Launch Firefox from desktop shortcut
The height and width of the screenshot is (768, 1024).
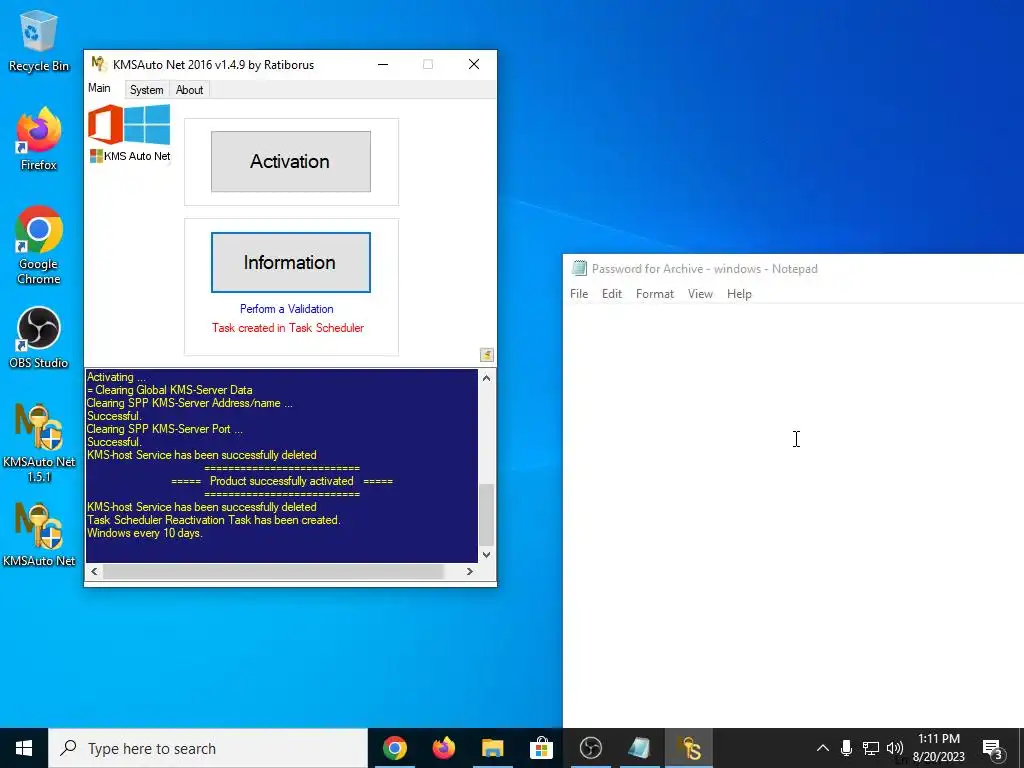(39, 138)
